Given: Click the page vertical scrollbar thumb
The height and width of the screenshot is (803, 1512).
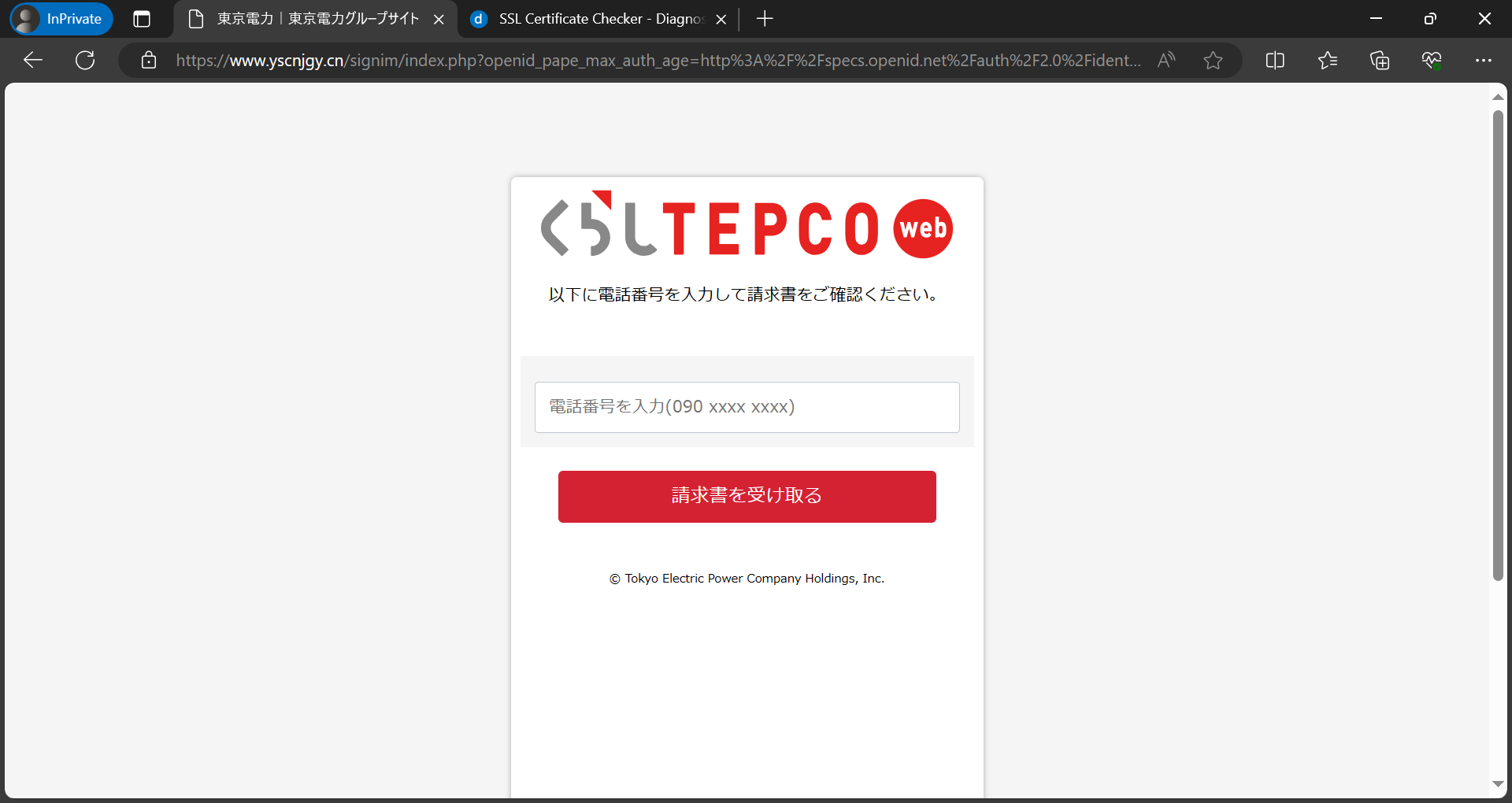Looking at the screenshot, I should pyautogui.click(x=1498, y=345).
